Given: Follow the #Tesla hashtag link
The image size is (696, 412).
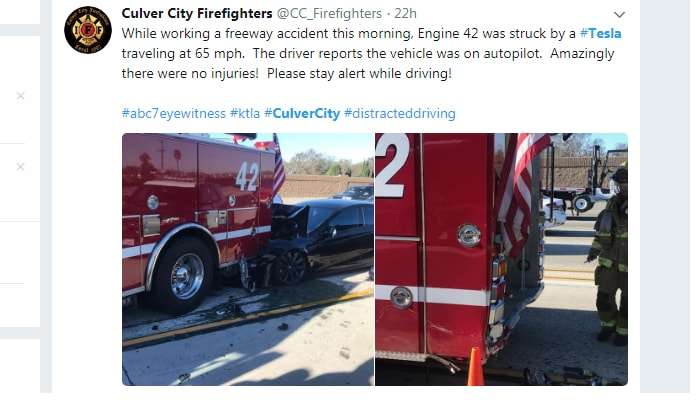Looking at the screenshot, I should coord(600,34).
